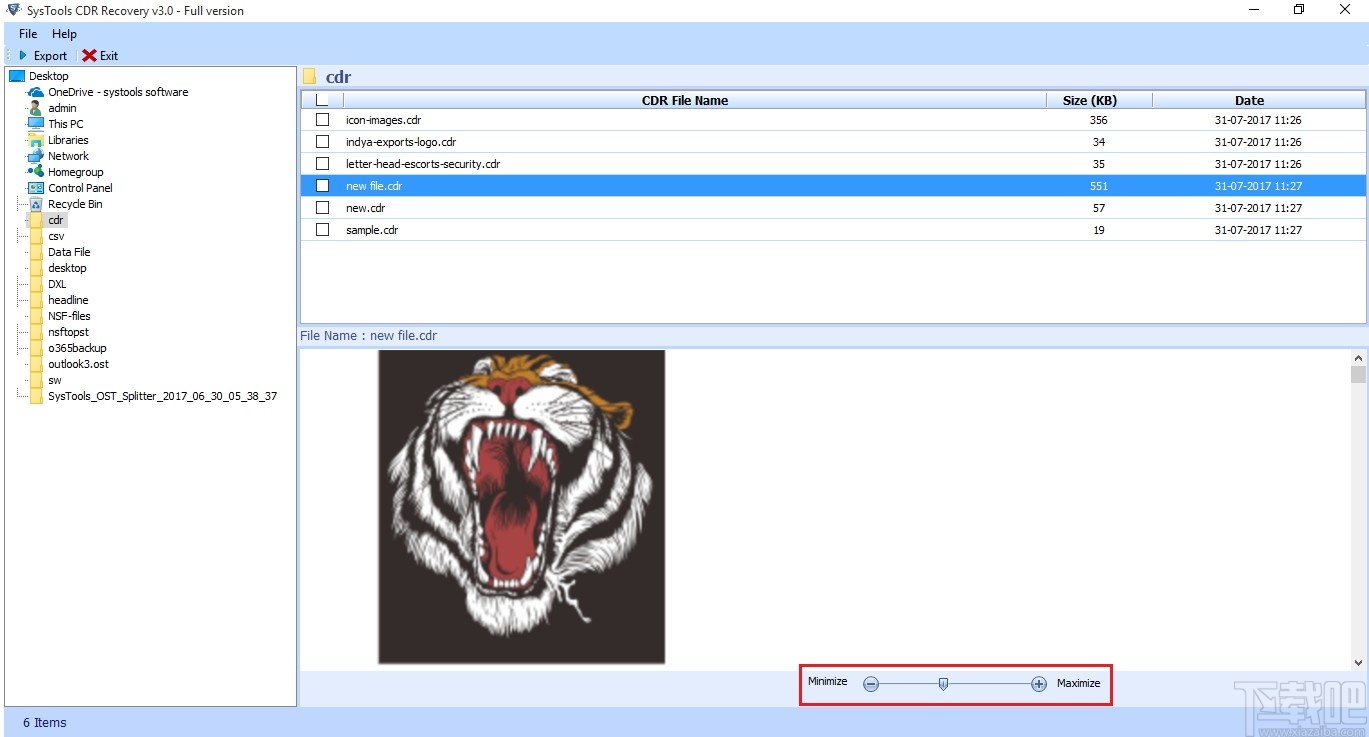Check the sample.cdr checkbox

(x=322, y=229)
